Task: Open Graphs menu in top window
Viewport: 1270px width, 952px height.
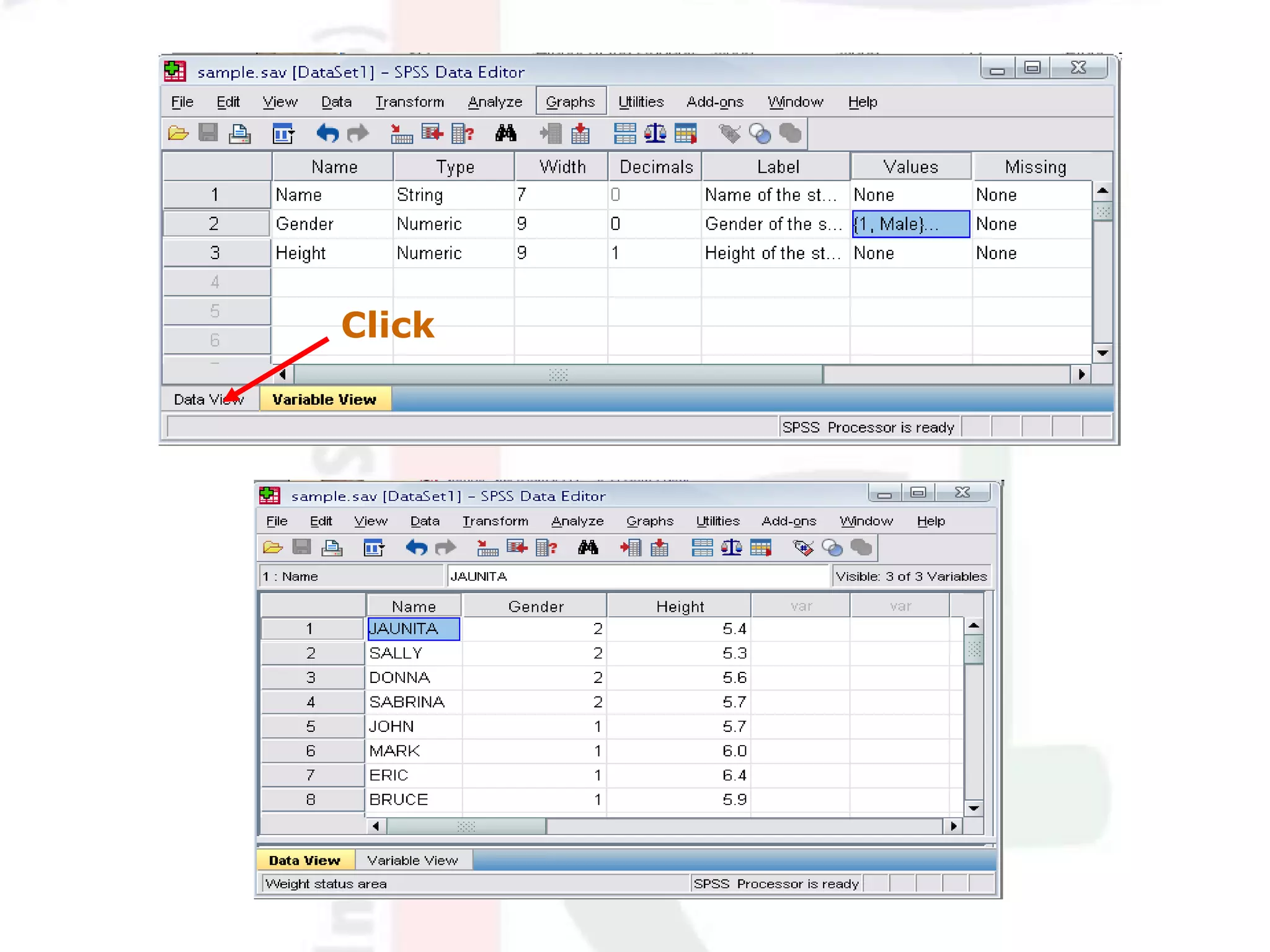Action: (570, 102)
